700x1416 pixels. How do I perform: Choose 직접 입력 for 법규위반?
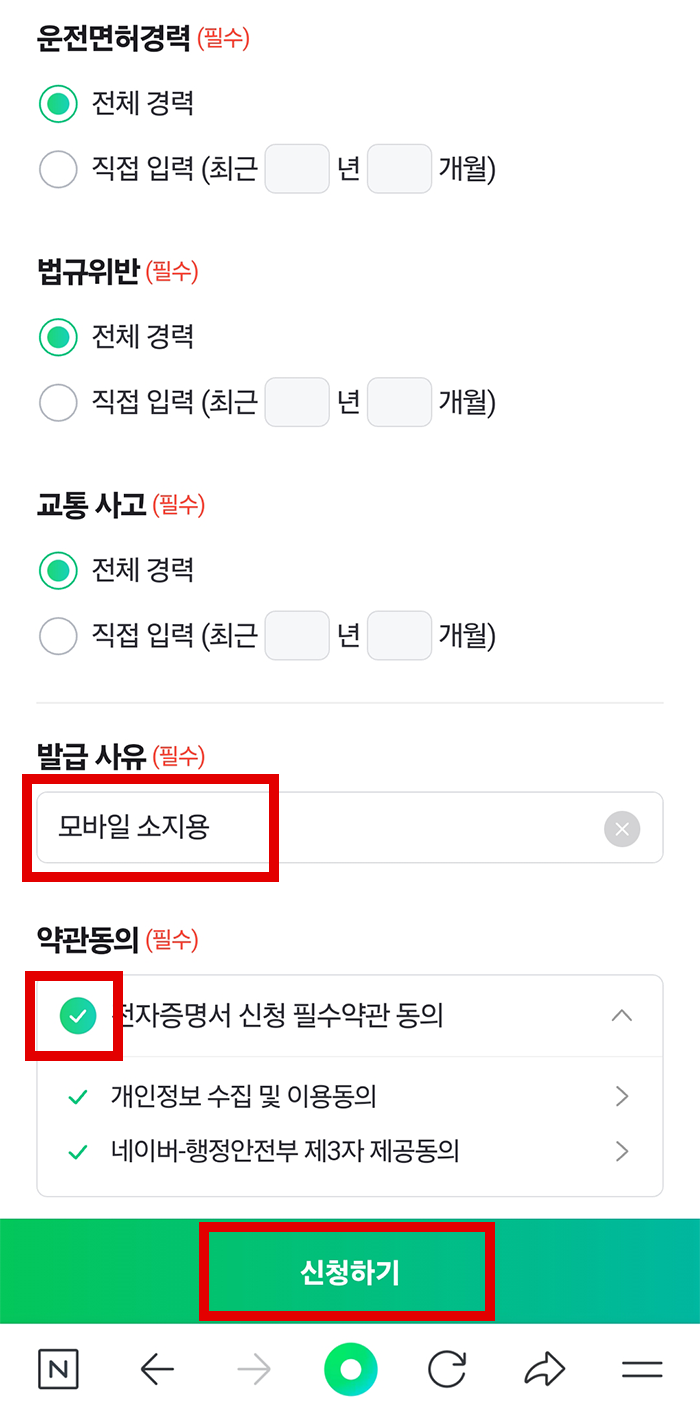58,402
